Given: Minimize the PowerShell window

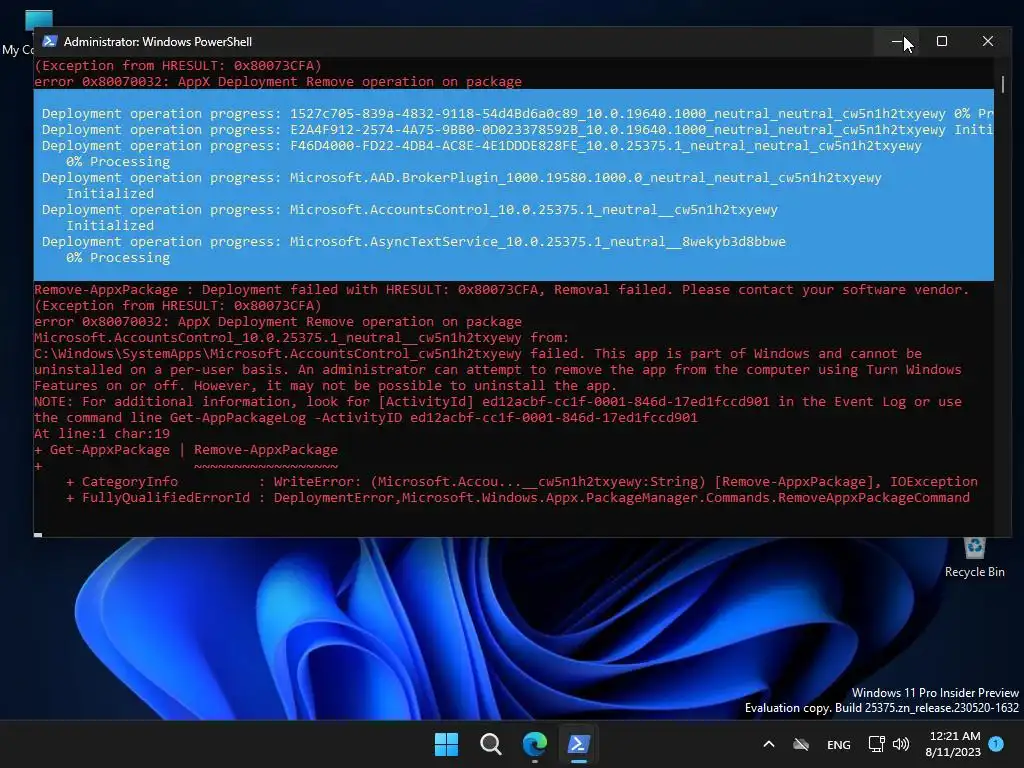Looking at the screenshot, I should [x=897, y=41].
